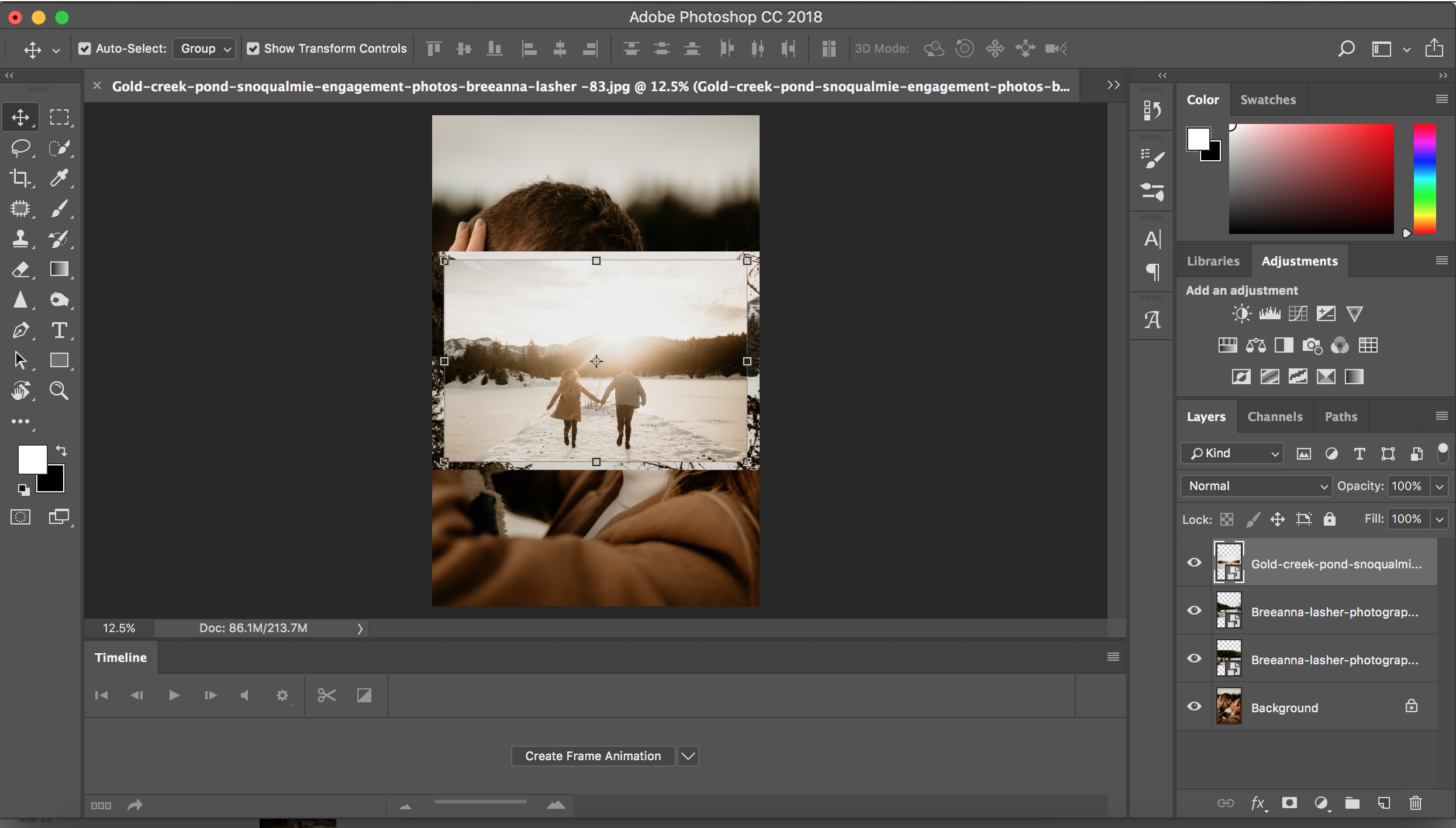
Task: Select the Clone Stamp tool
Action: (x=20, y=239)
